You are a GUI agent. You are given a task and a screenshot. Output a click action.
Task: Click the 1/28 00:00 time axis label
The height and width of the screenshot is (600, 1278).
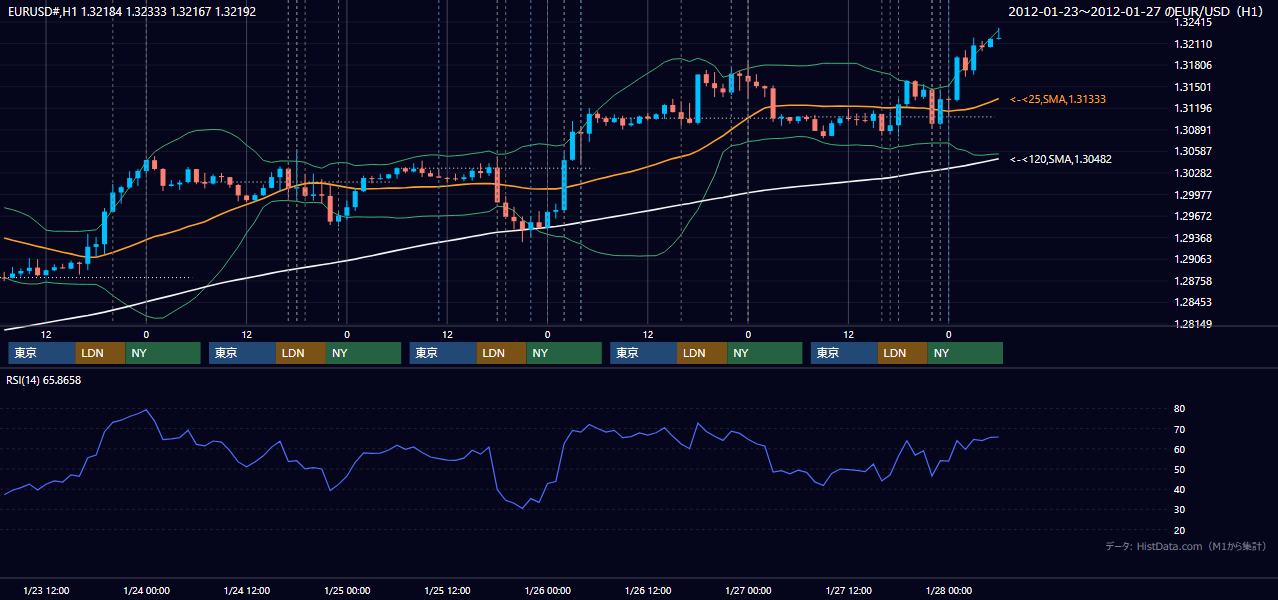click(949, 591)
